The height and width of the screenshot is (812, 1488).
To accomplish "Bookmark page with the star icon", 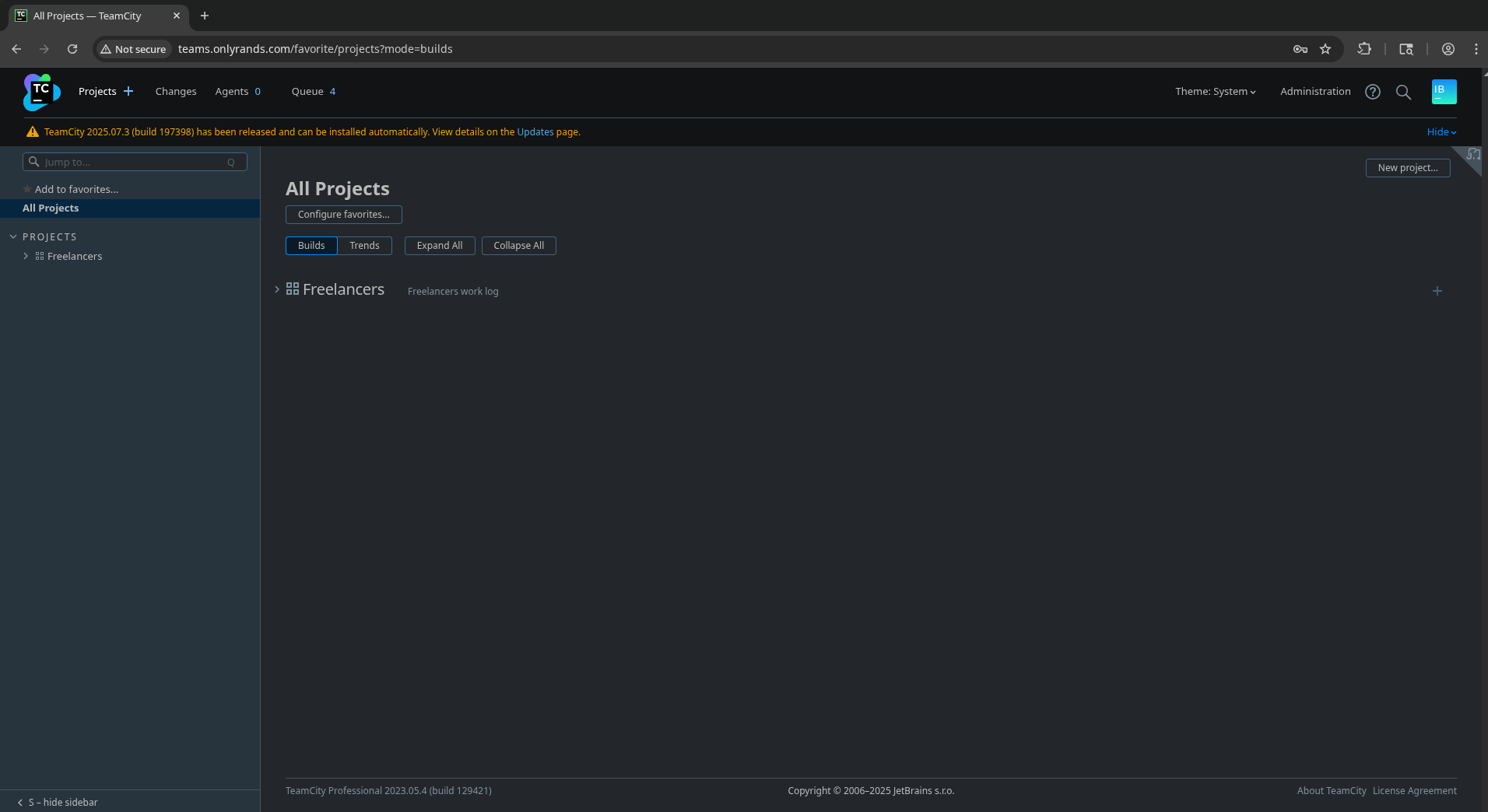I will tap(1325, 49).
